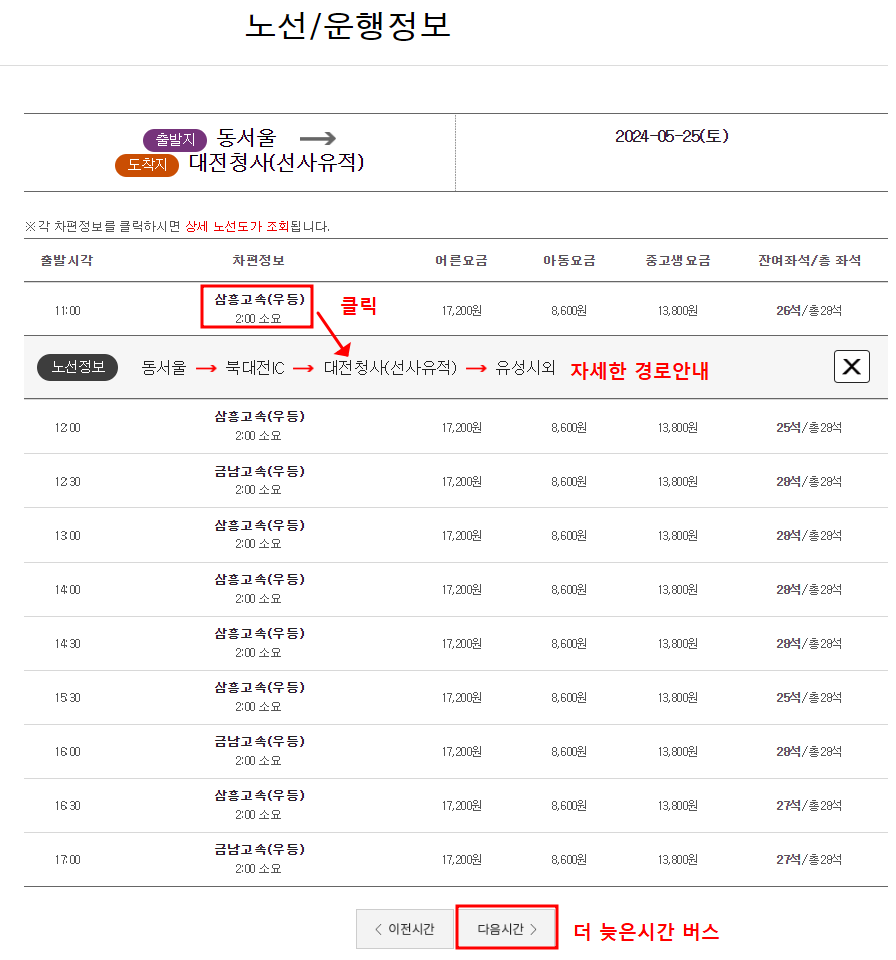
Task: Click the 출발지 (departure) badge icon
Action: [174, 140]
